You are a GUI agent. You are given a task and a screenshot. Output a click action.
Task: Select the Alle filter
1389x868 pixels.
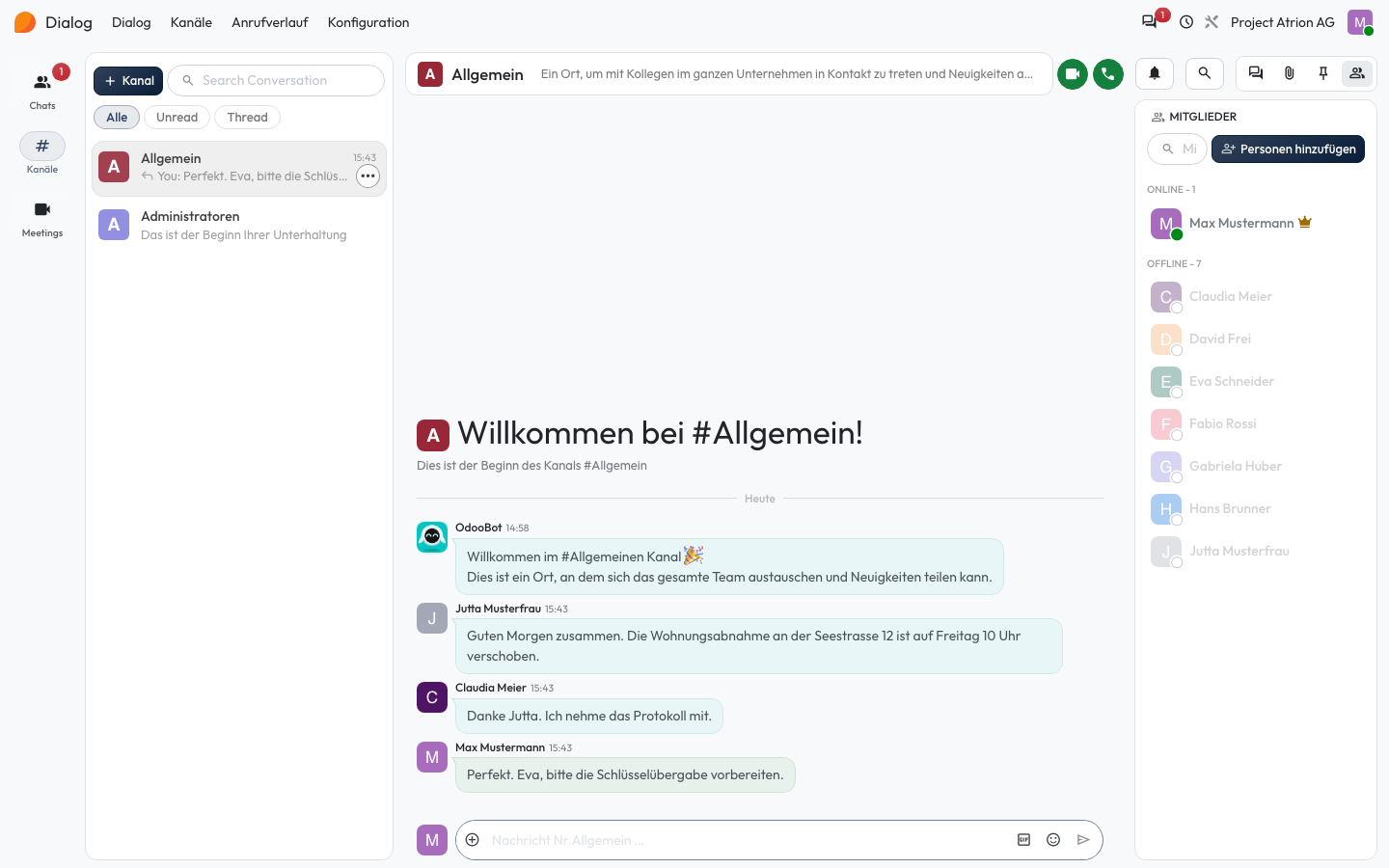(x=117, y=118)
